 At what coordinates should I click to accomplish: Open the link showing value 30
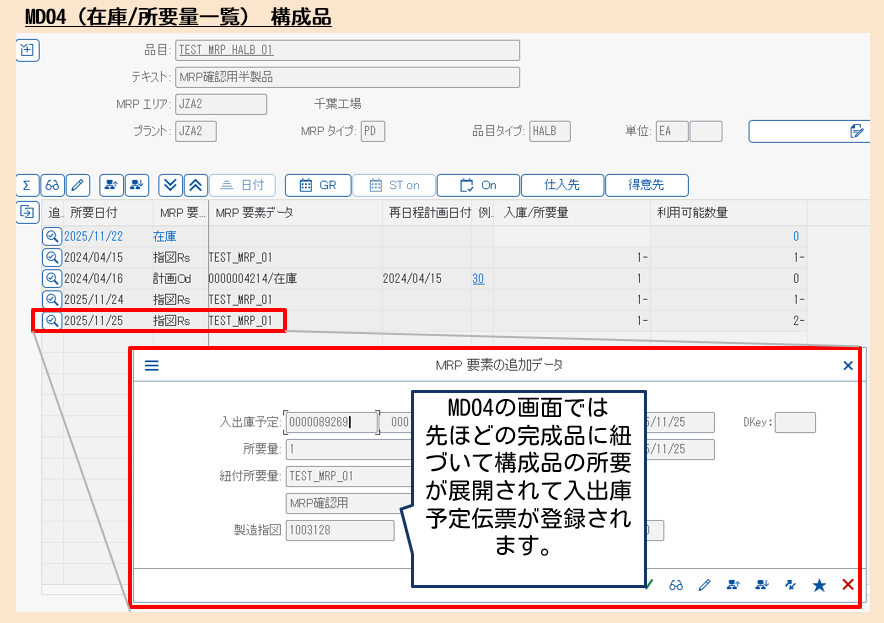click(x=477, y=278)
